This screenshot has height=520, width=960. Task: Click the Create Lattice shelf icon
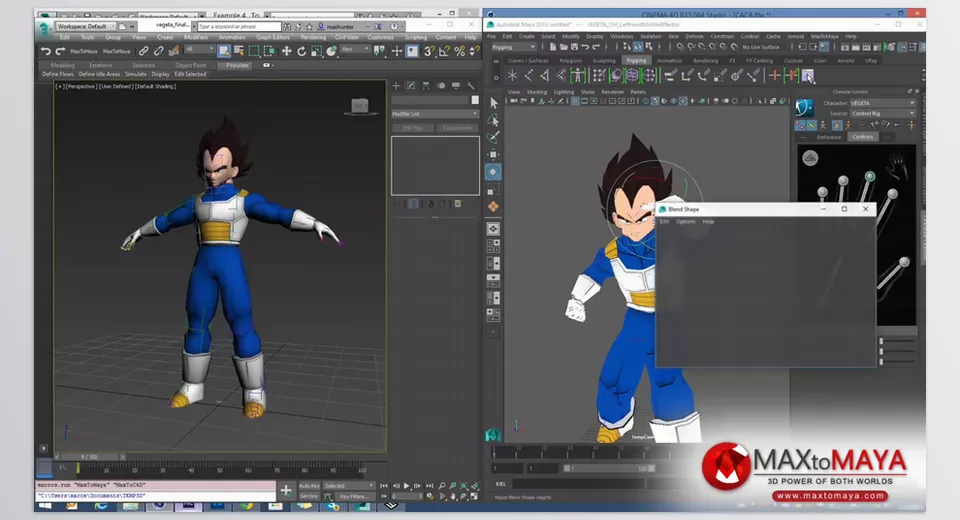pyautogui.click(x=632, y=75)
